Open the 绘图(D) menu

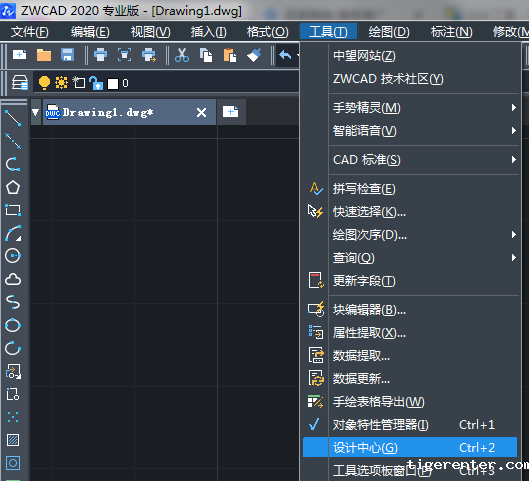(x=389, y=32)
